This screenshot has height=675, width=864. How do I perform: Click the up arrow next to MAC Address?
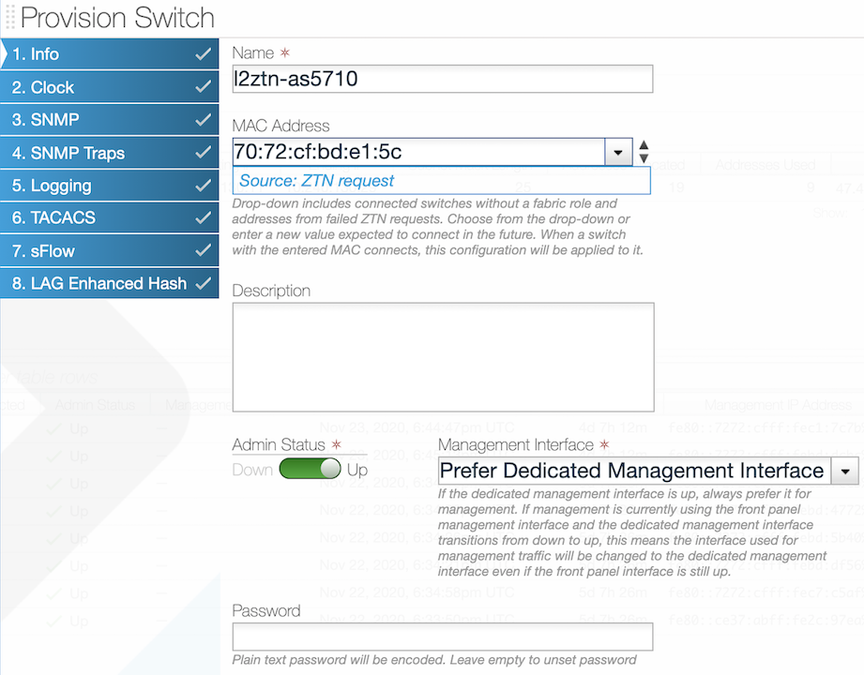point(644,145)
